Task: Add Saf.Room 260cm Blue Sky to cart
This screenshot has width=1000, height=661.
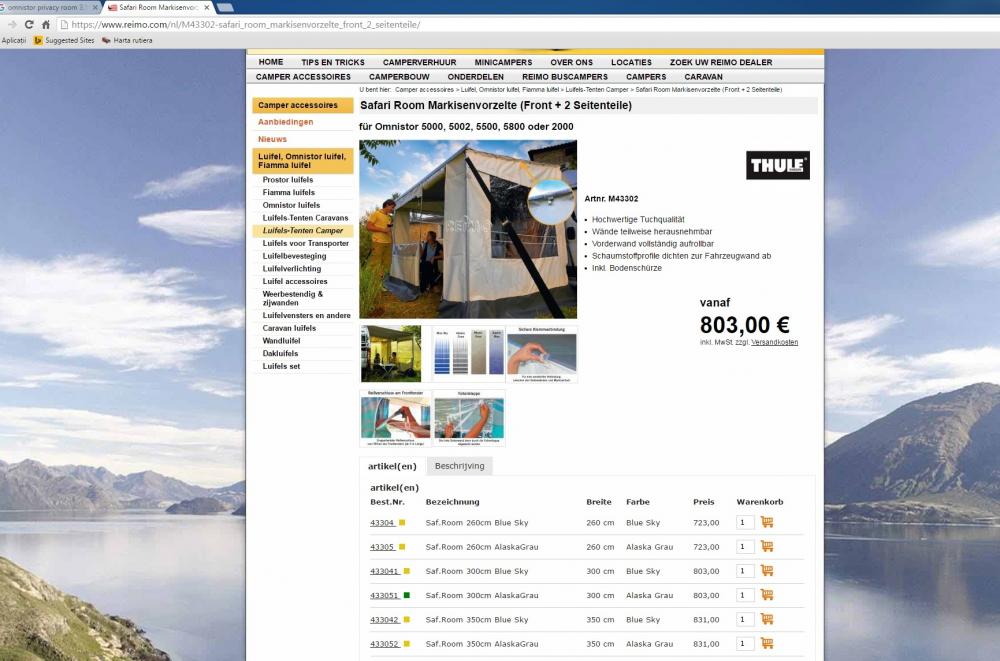Action: 767,522
